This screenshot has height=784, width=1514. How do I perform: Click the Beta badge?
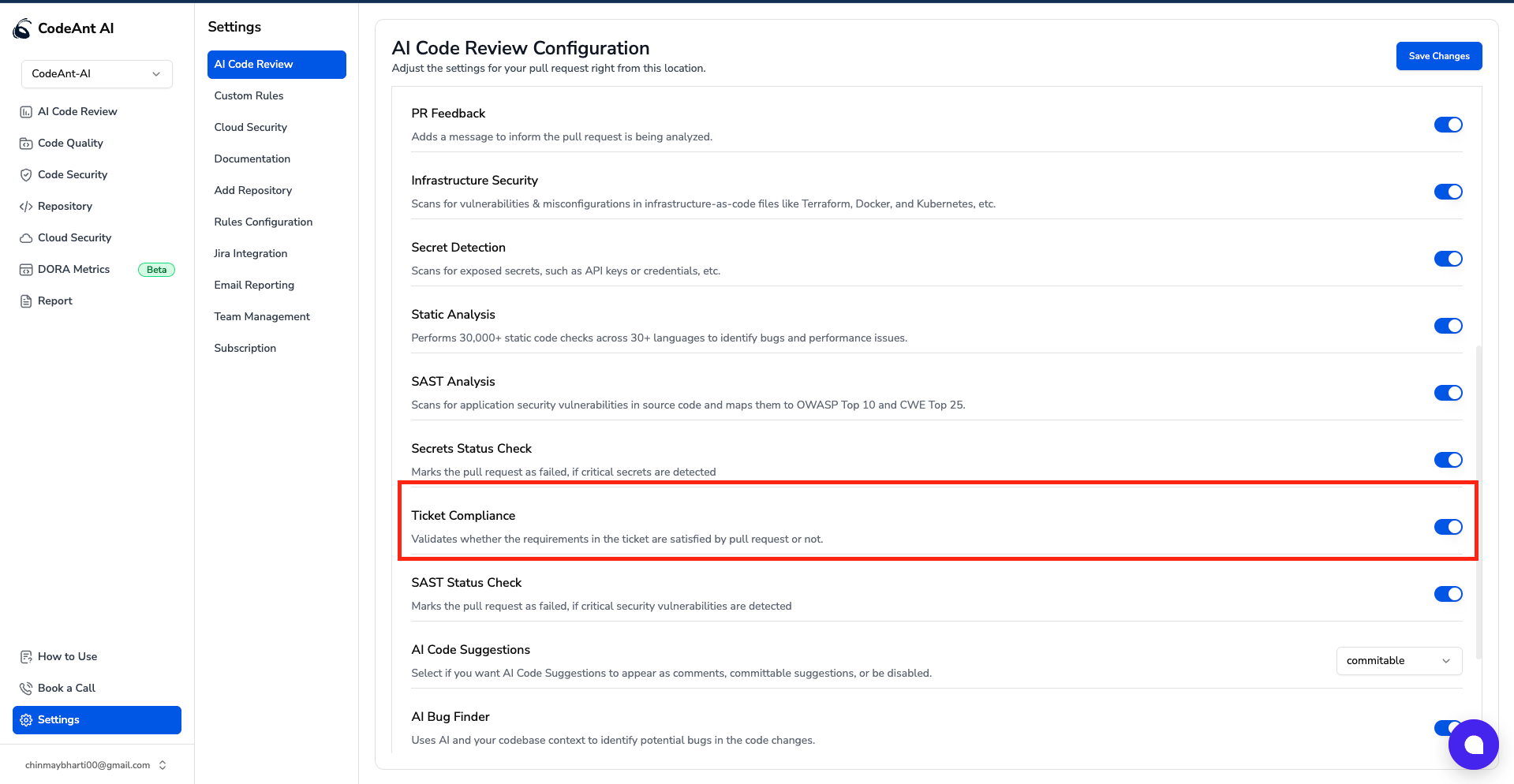click(156, 270)
